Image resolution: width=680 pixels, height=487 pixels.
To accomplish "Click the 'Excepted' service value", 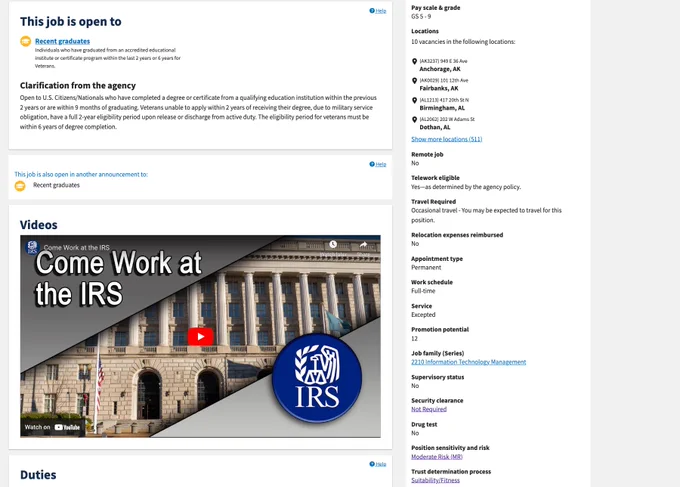I will pos(423,315).
